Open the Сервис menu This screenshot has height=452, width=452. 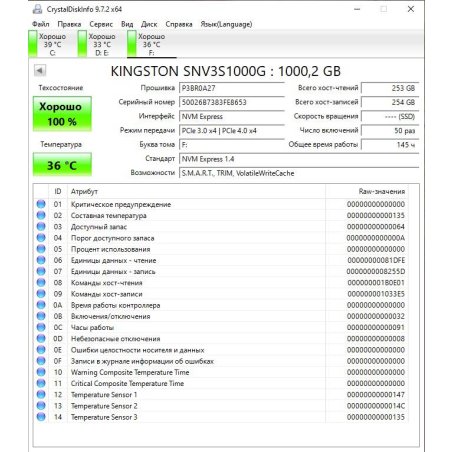(101, 24)
